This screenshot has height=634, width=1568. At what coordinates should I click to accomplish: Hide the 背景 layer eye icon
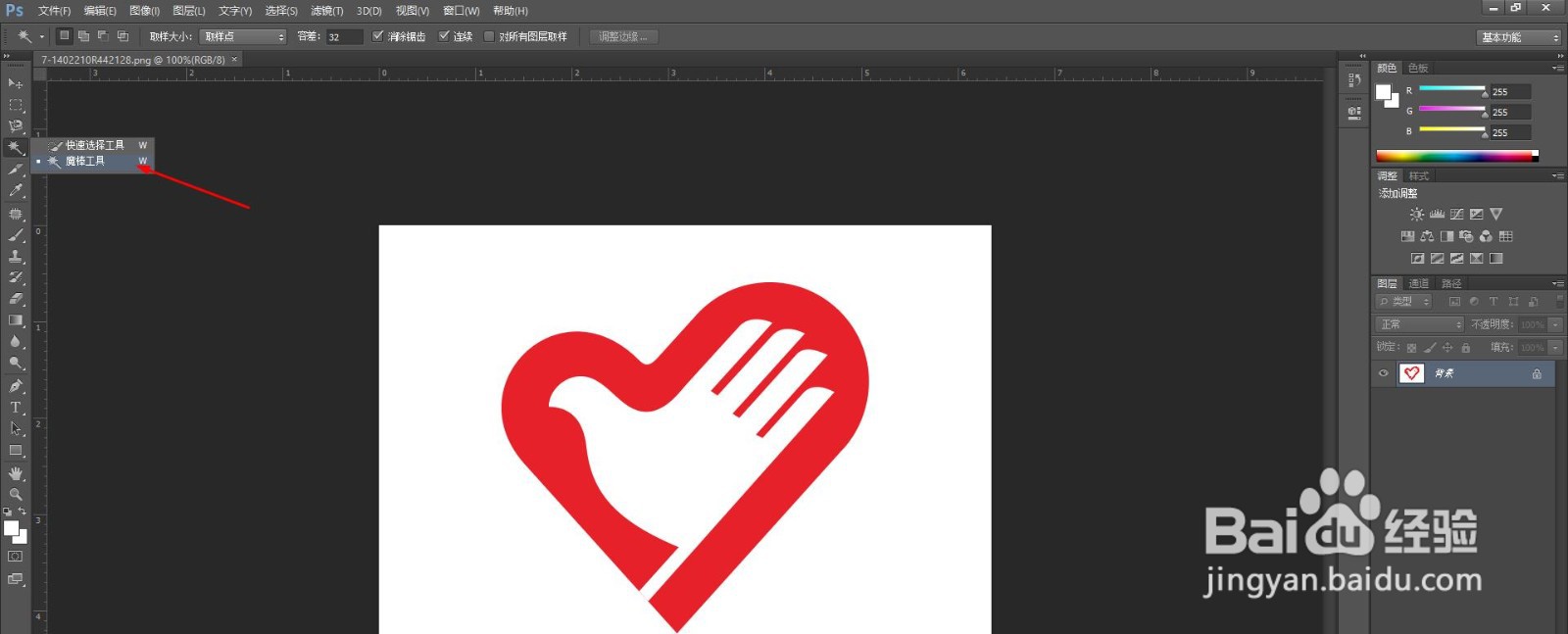[1384, 373]
